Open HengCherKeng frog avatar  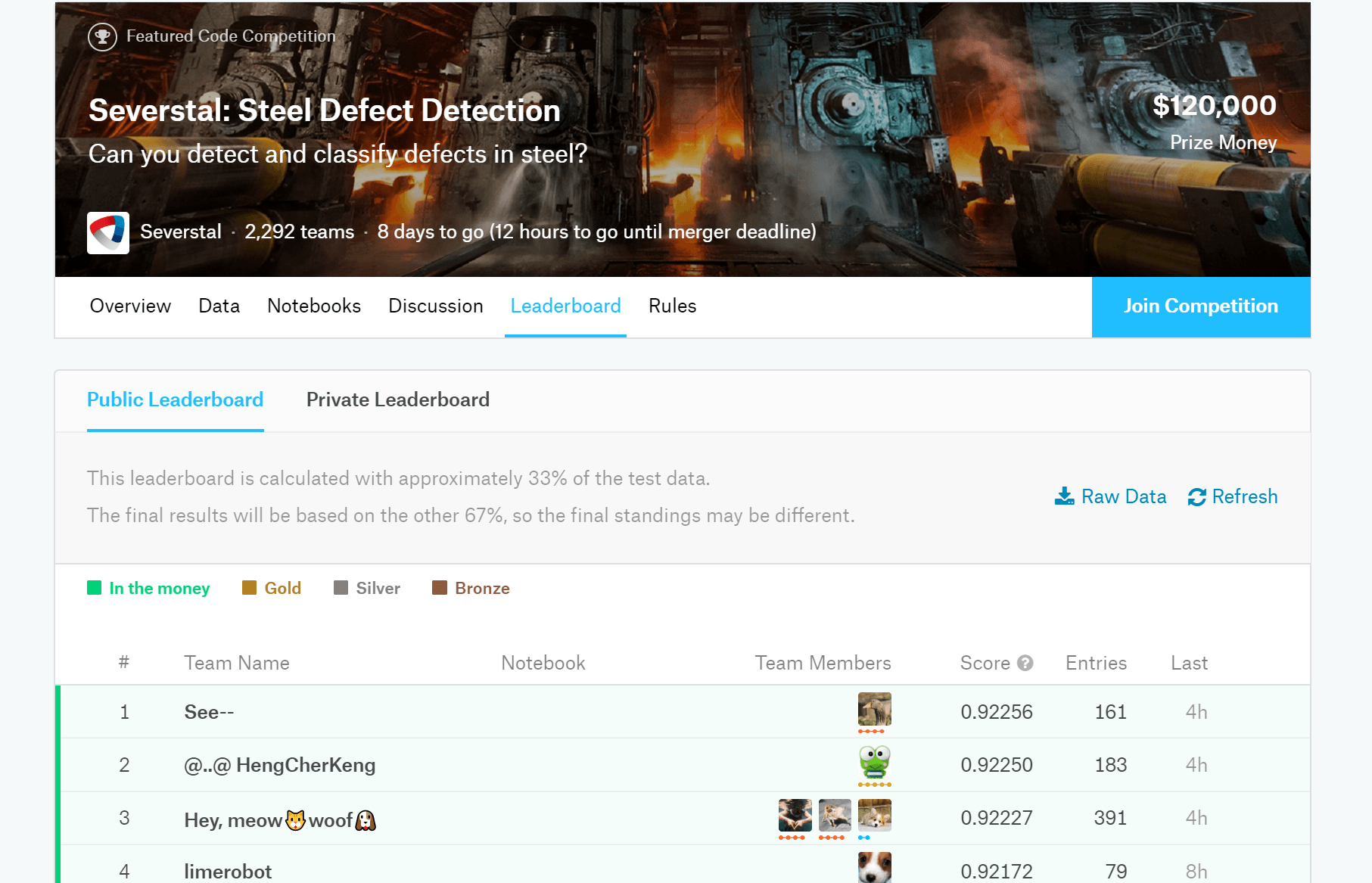875,763
